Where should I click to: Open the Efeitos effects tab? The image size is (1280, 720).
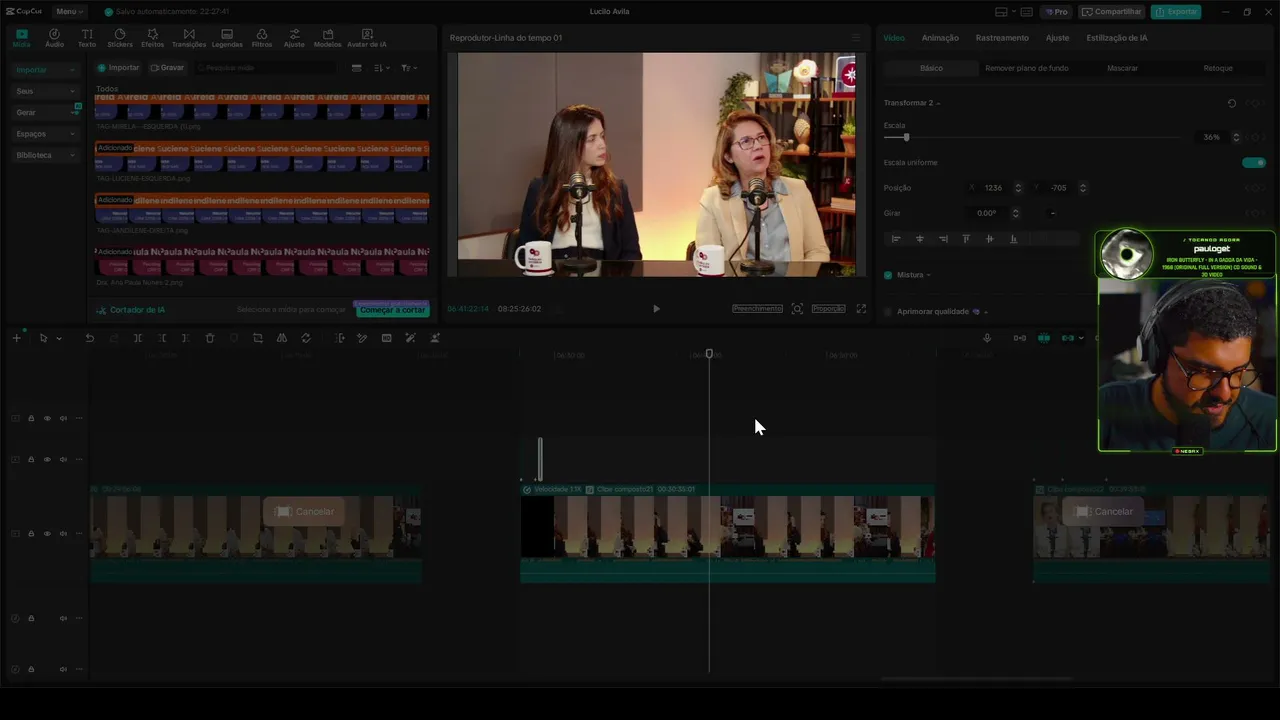(152, 38)
